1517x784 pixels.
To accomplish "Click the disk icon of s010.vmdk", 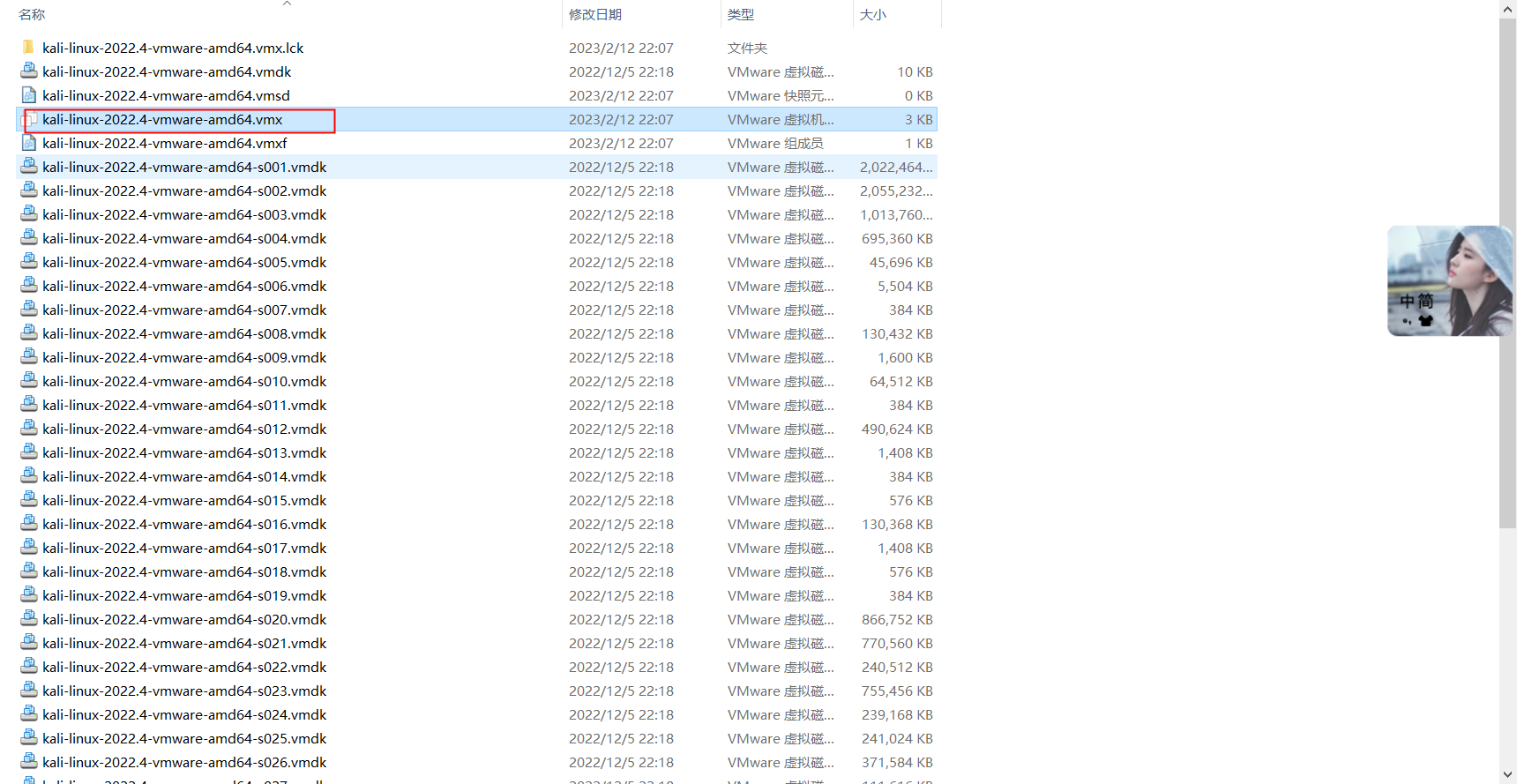I will tap(28, 380).
